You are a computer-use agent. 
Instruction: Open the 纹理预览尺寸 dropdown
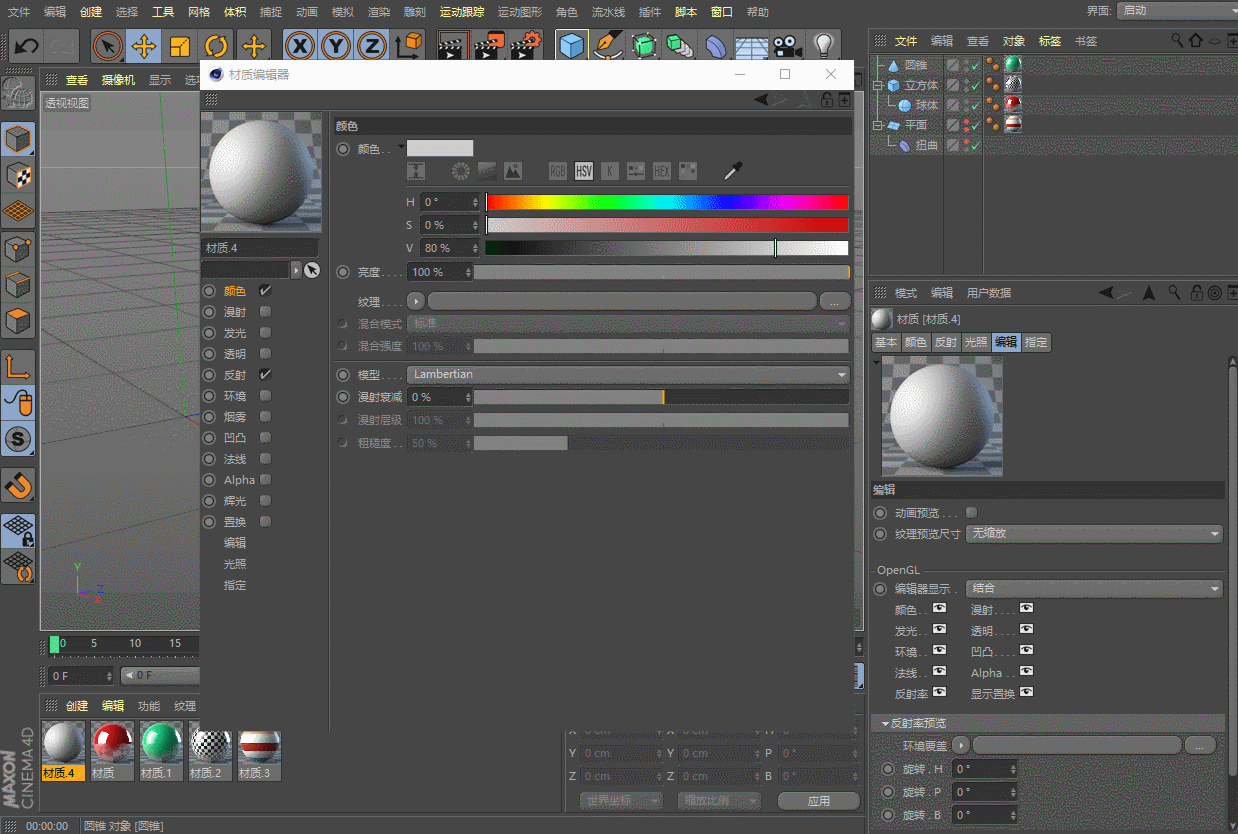[1094, 534]
